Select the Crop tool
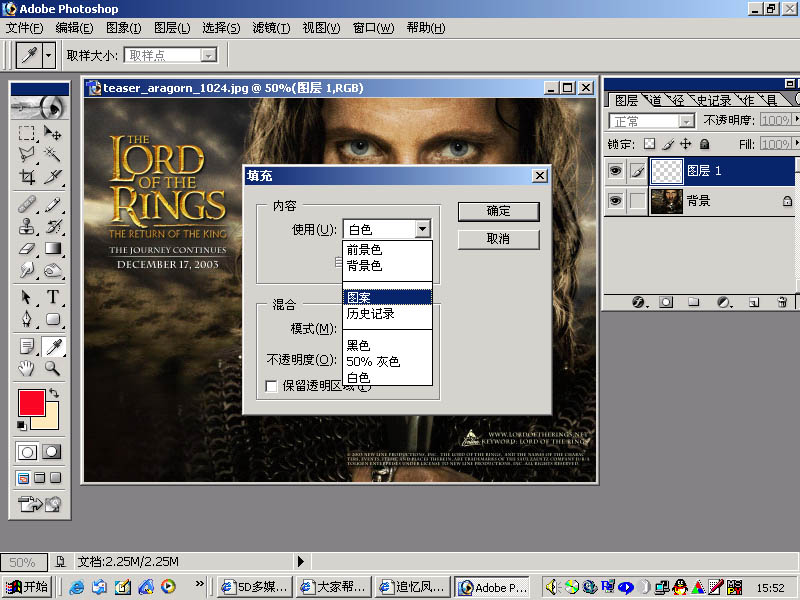Image resolution: width=800 pixels, height=600 pixels. [x=27, y=177]
